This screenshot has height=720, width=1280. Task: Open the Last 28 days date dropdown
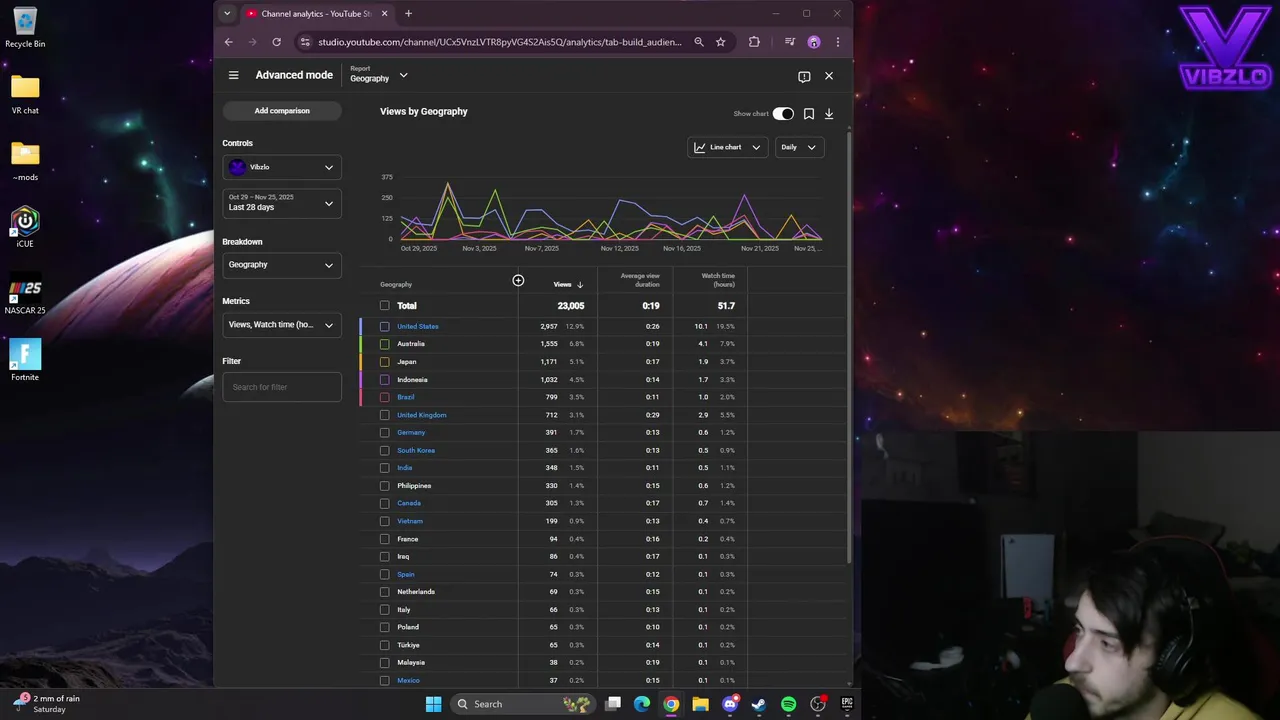click(x=282, y=203)
